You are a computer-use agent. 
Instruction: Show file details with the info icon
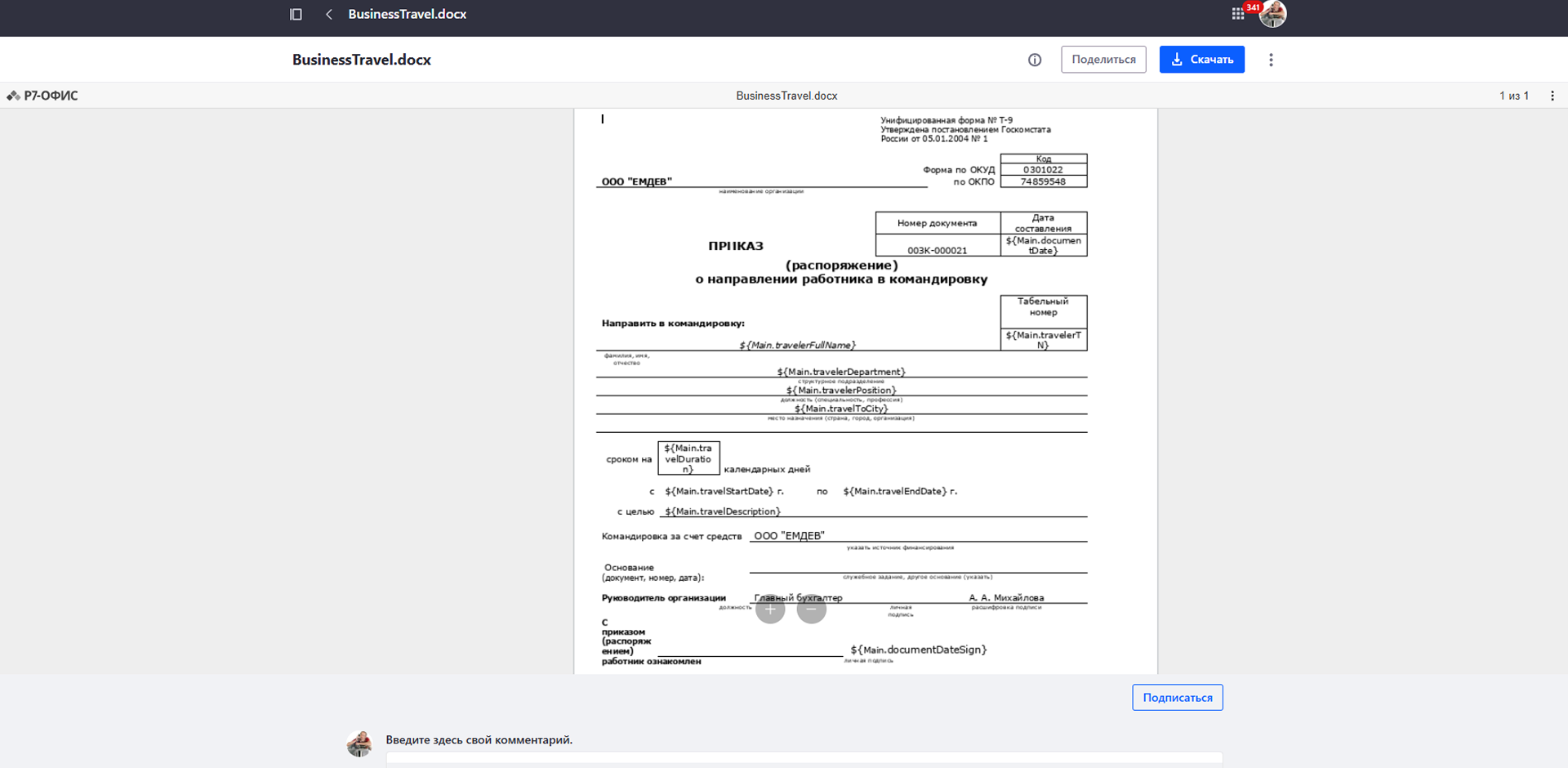pos(1035,60)
